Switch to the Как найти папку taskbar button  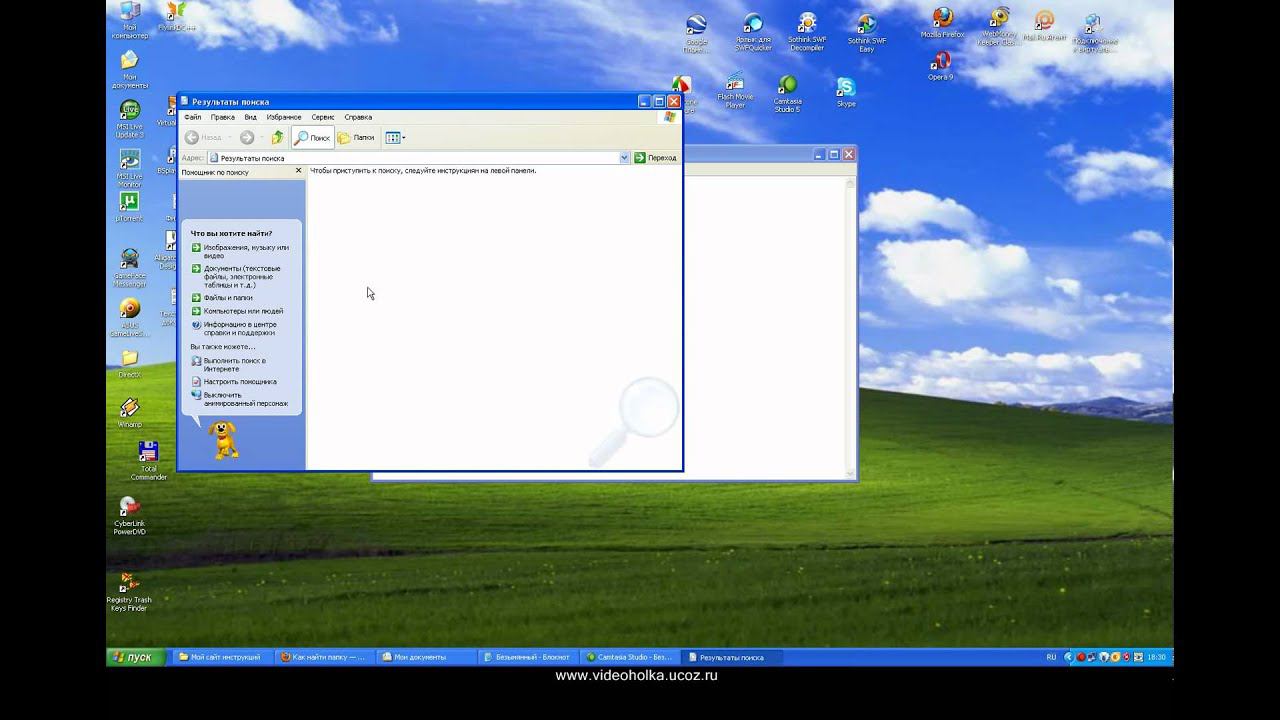click(x=324, y=657)
